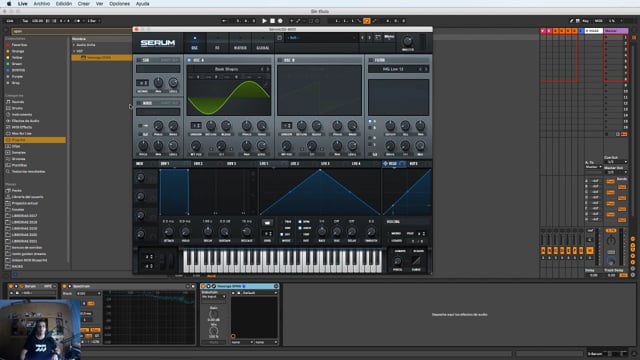Open Serum preset name field
Image resolution: width=640 pixels, height=360 pixels.
pyautogui.click(x=321, y=38)
